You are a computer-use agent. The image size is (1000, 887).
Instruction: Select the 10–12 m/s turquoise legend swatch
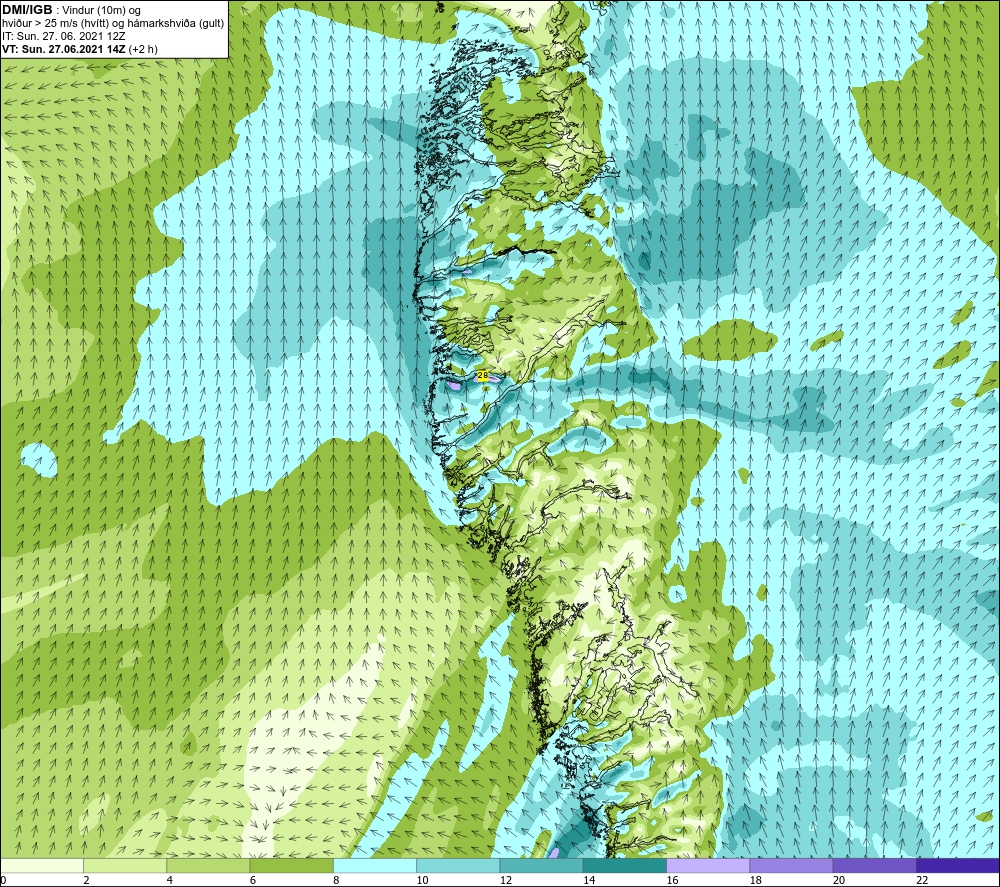(x=458, y=865)
